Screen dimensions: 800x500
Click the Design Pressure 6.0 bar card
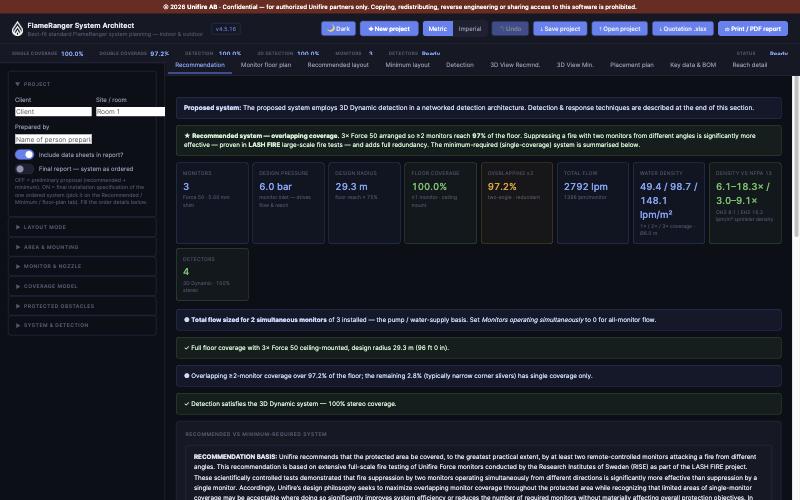(288, 203)
